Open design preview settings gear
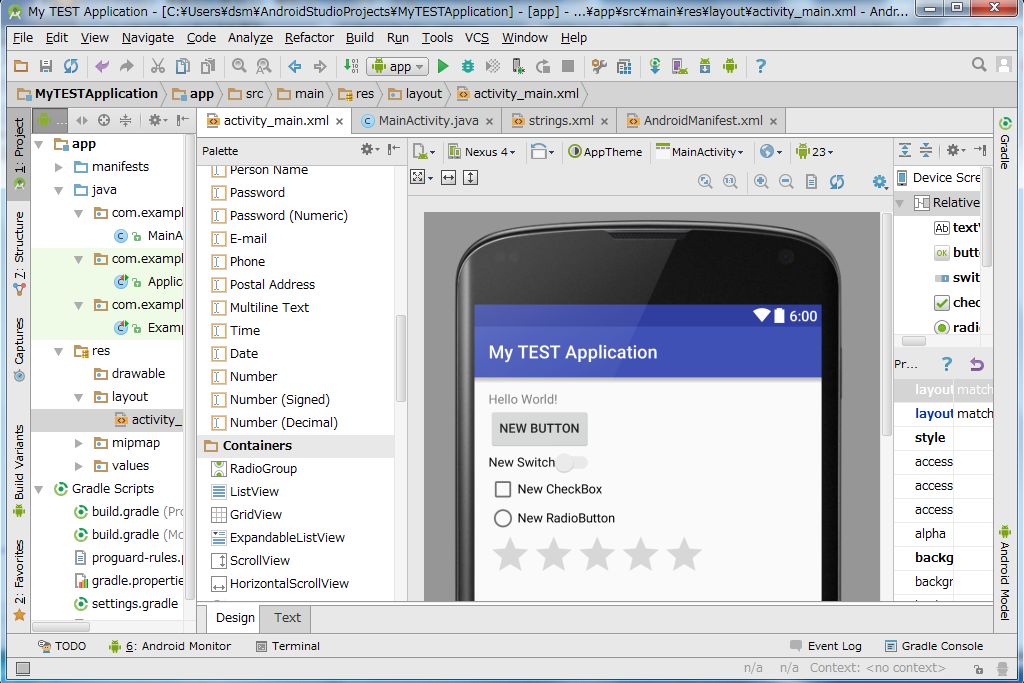1024x683 pixels. (880, 182)
